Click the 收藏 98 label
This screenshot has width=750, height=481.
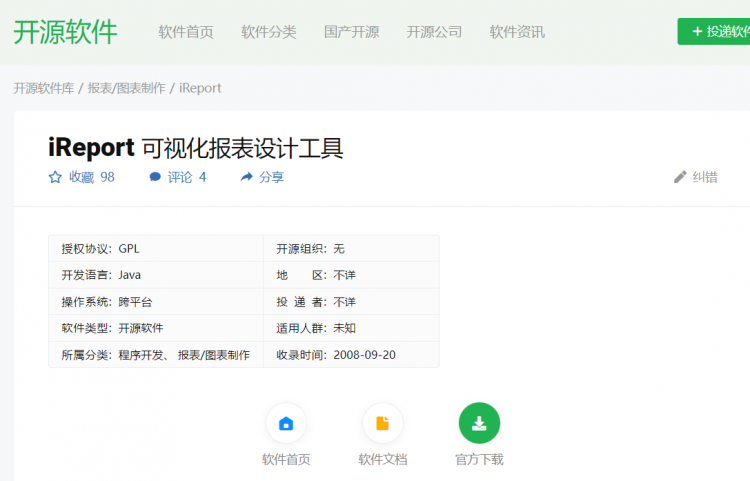coord(91,177)
